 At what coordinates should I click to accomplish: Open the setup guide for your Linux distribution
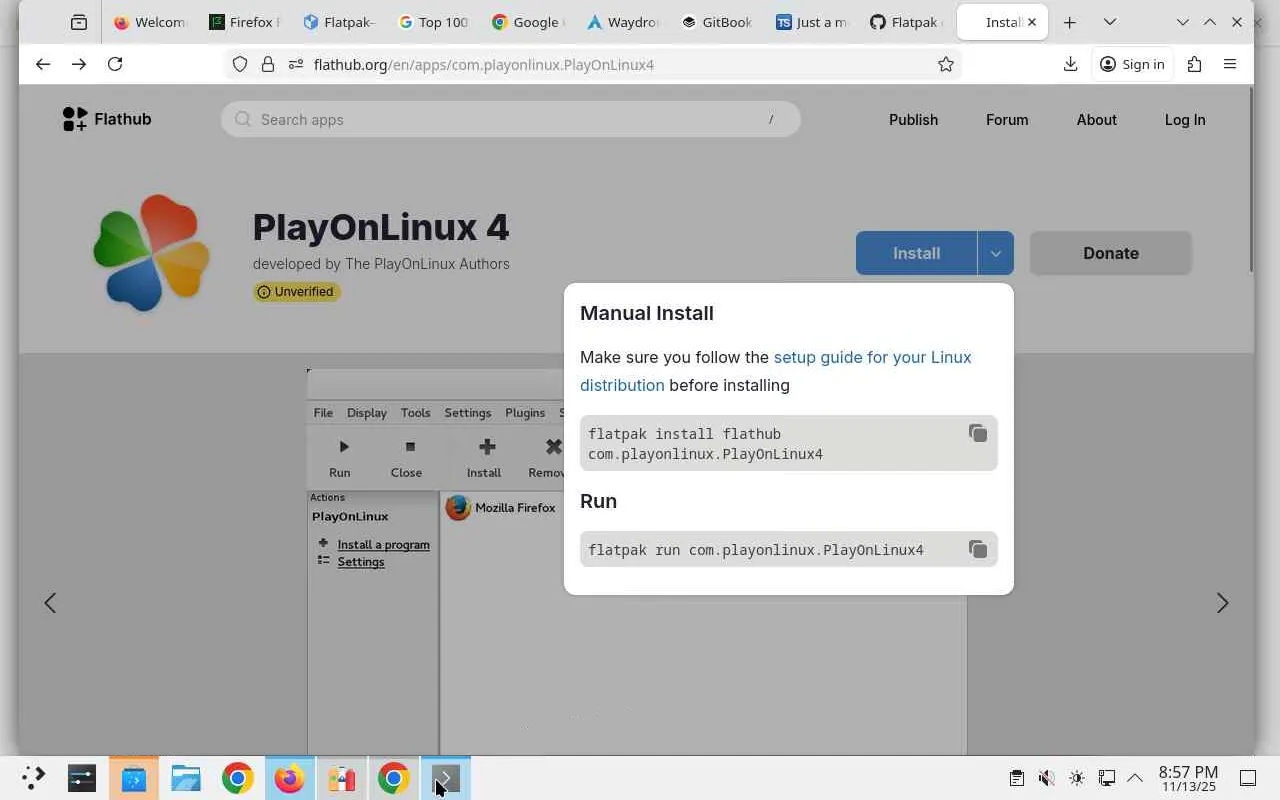(x=775, y=371)
